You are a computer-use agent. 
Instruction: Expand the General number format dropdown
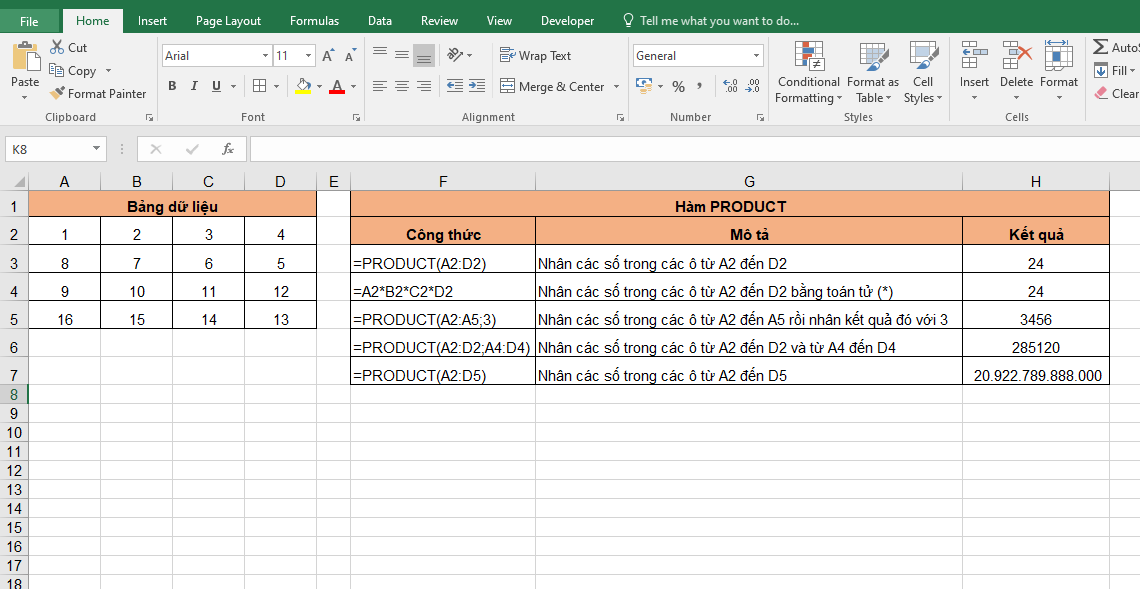pyautogui.click(x=756, y=56)
